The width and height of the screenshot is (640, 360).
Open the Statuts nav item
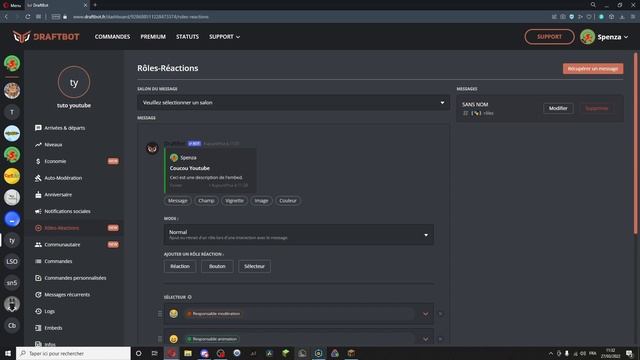(187, 37)
